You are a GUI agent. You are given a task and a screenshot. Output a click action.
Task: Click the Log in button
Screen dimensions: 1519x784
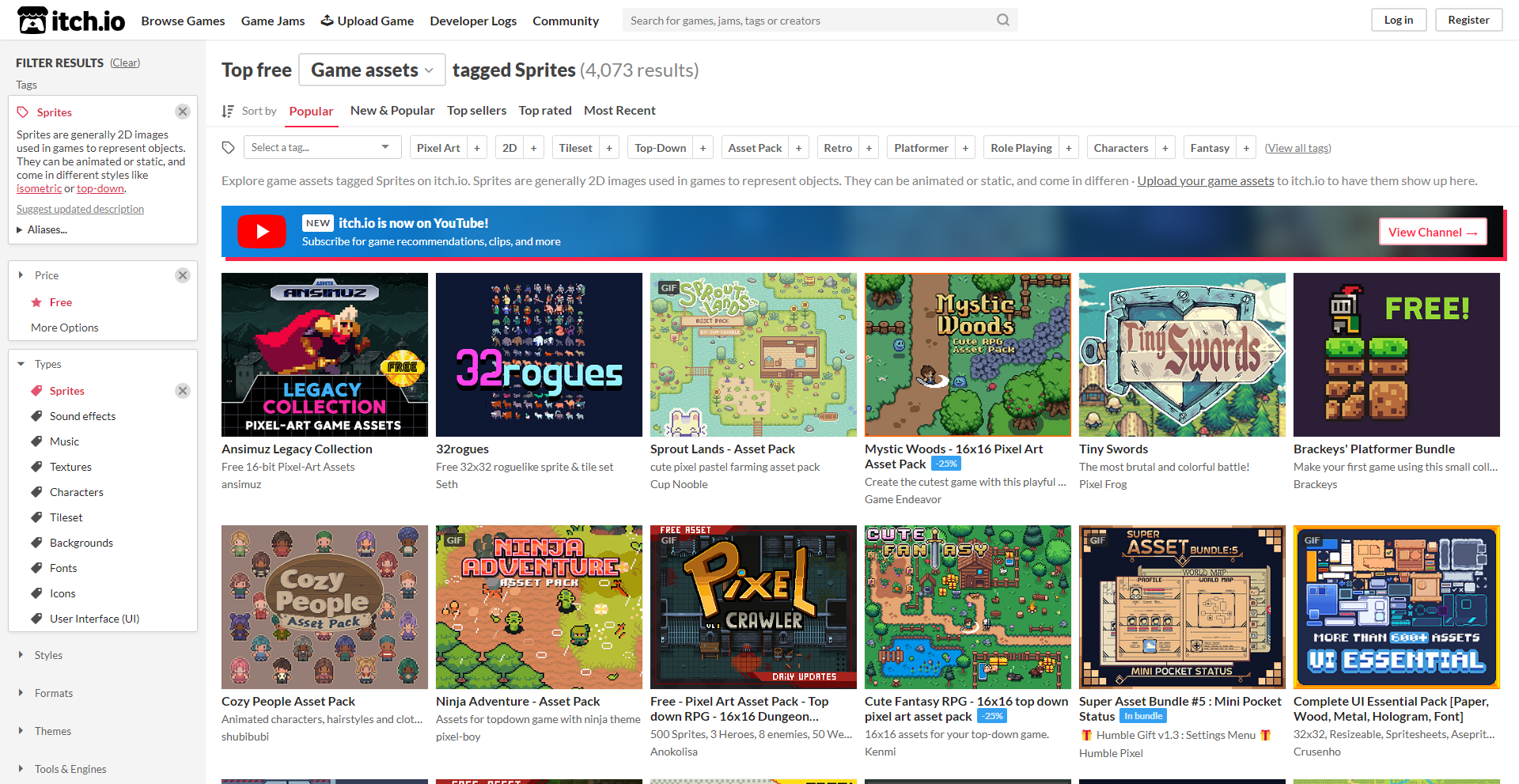pyautogui.click(x=1399, y=20)
